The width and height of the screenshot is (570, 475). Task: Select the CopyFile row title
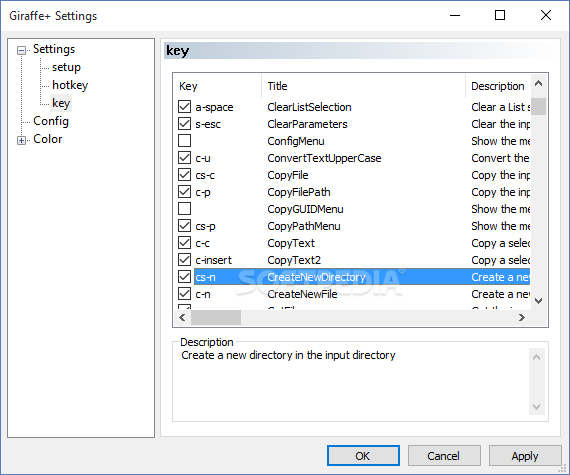[288, 175]
